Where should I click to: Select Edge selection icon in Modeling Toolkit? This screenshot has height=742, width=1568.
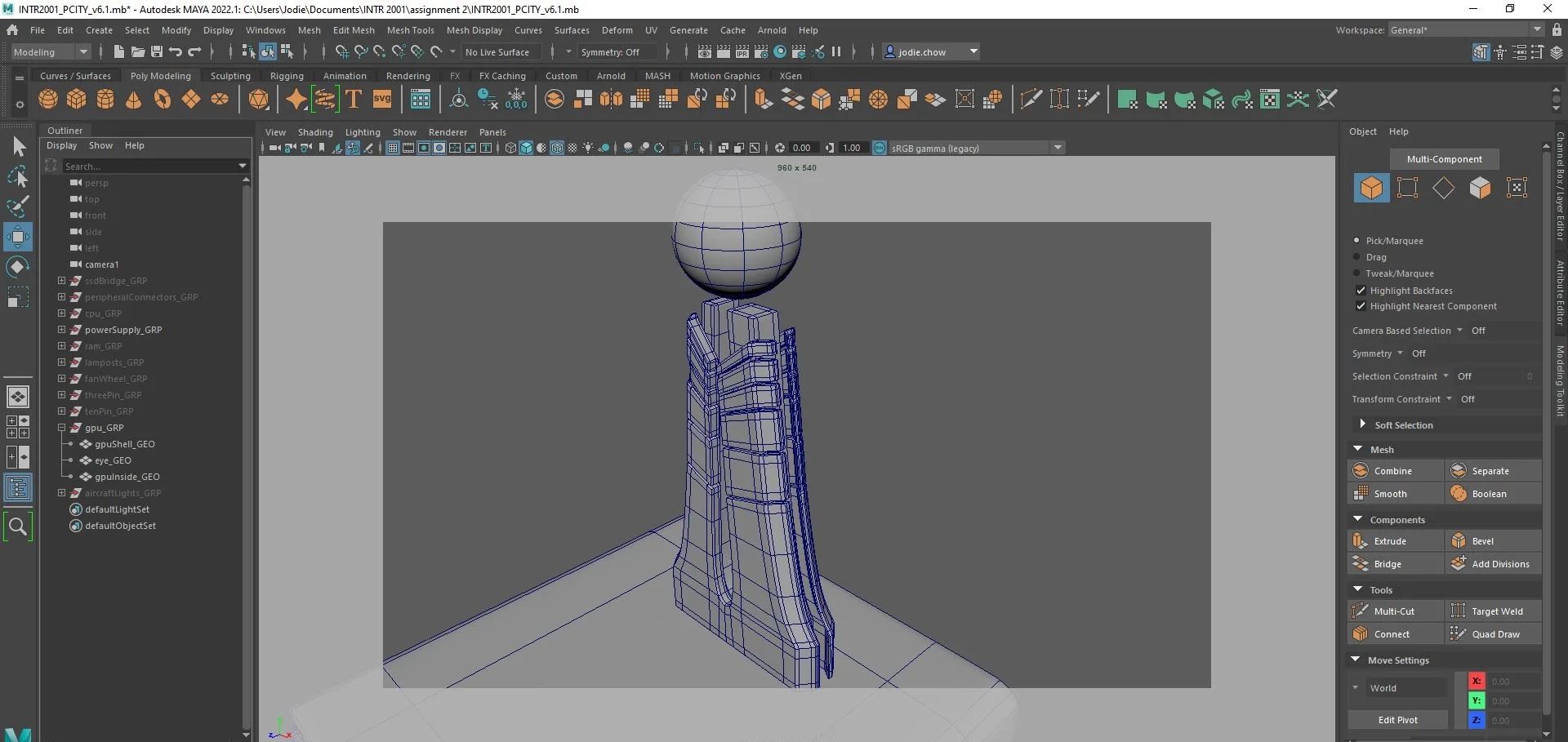tap(1407, 188)
